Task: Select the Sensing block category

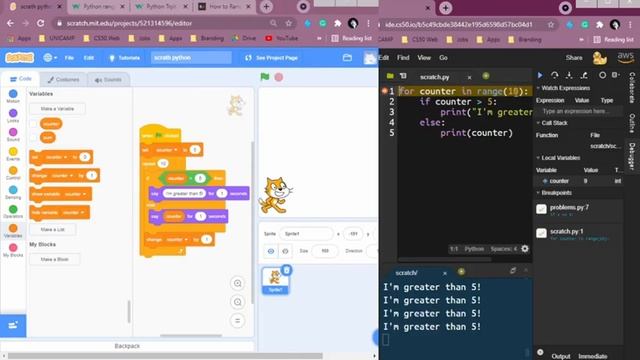Action: (x=13, y=192)
